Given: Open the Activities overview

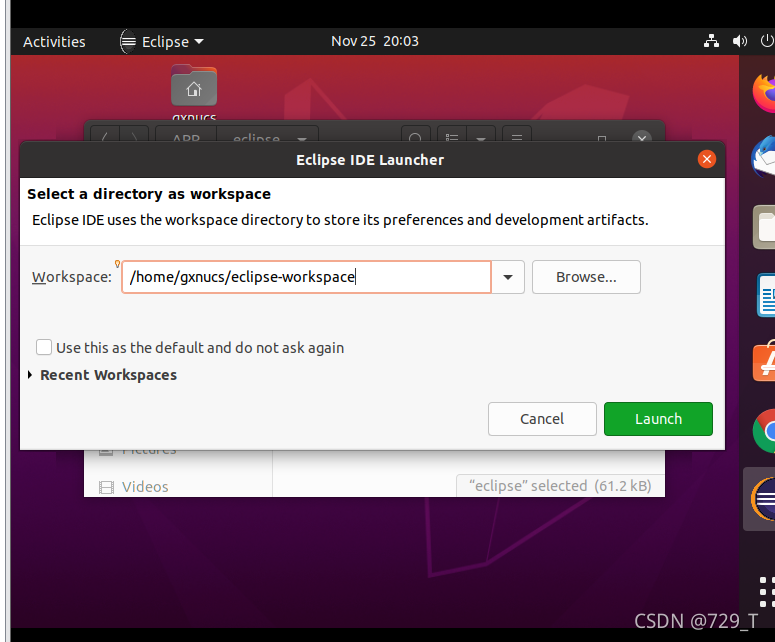Looking at the screenshot, I should click(54, 42).
